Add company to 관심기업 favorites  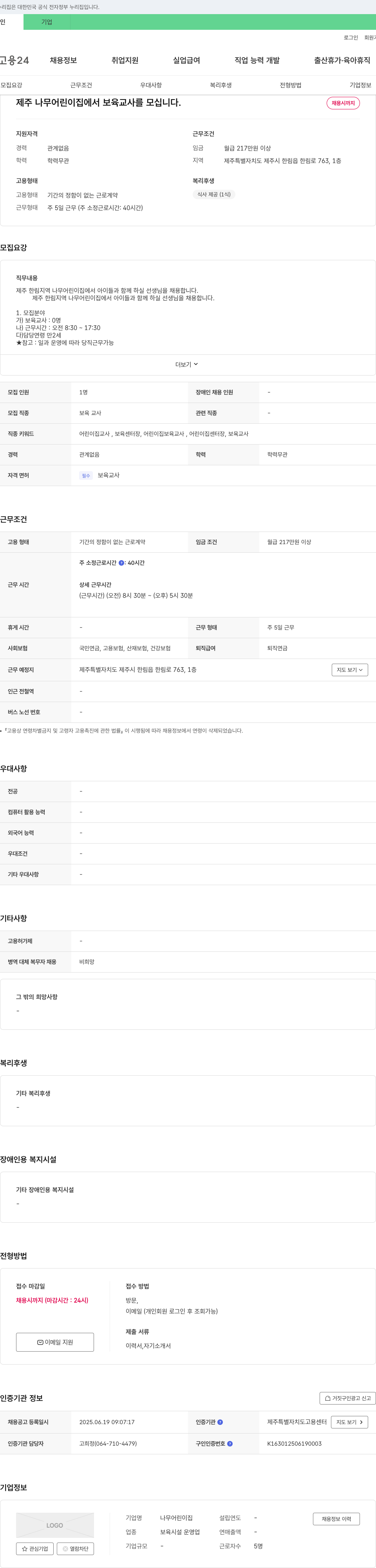pyautogui.click(x=35, y=1548)
